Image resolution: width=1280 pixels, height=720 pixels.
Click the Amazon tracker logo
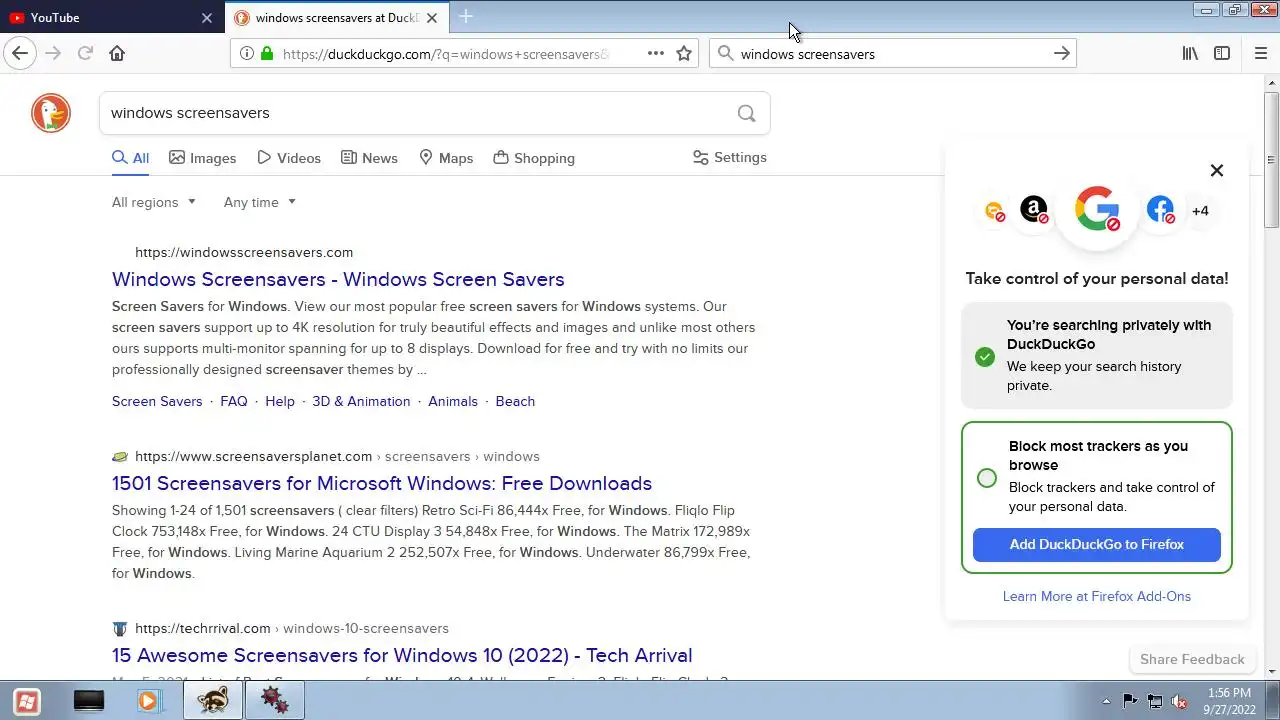[x=1034, y=210]
